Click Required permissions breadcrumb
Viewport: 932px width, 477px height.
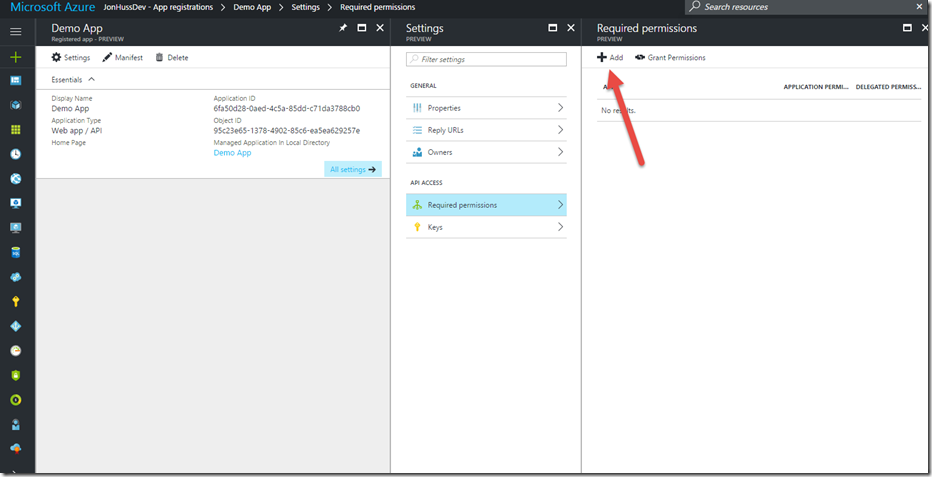(377, 7)
